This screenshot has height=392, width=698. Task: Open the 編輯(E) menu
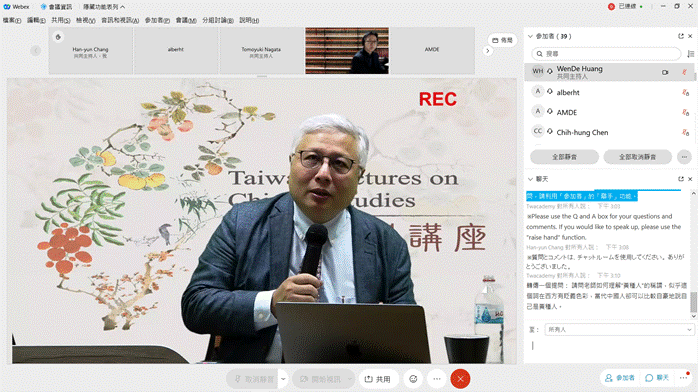36,20
